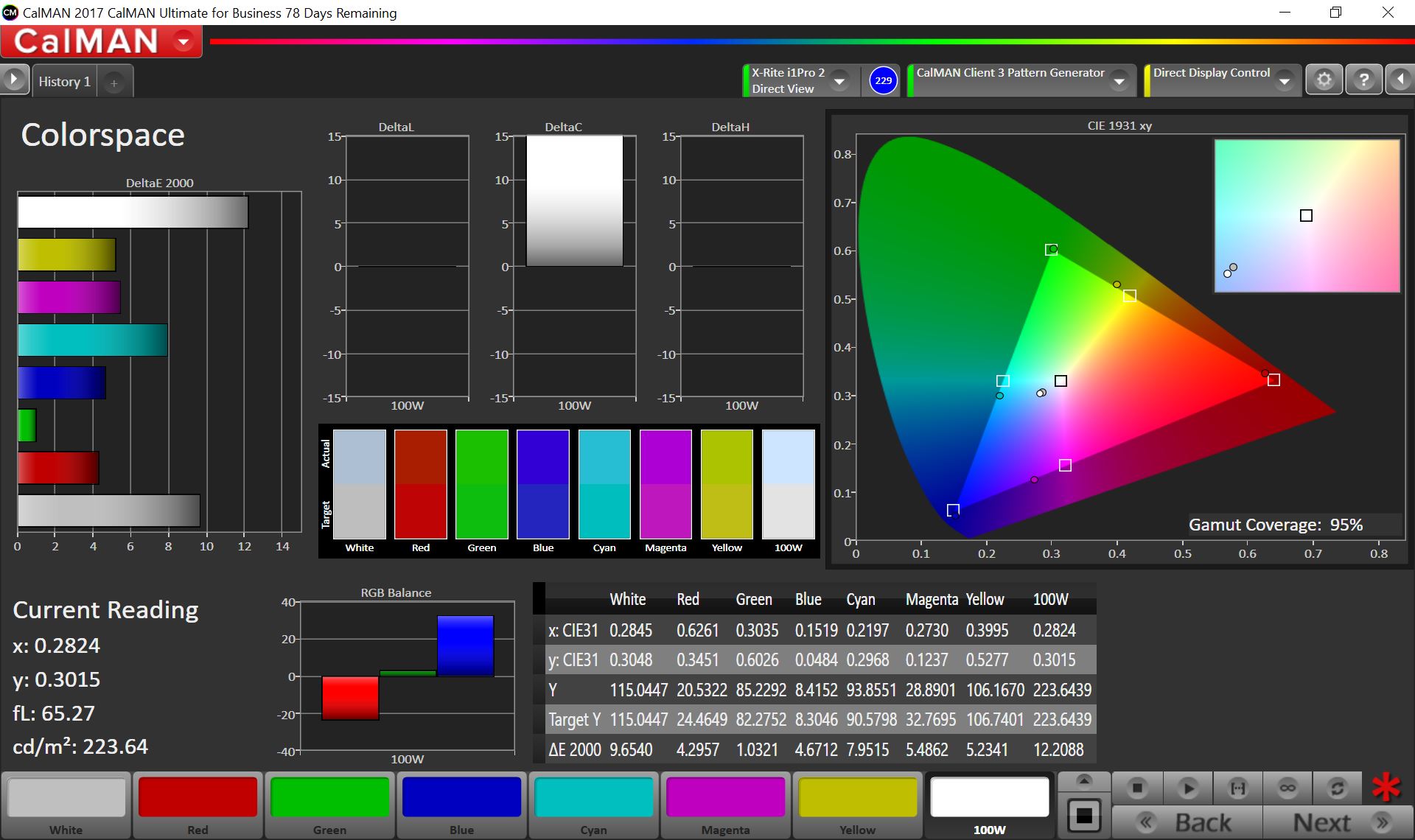Click the red asterisk icon
The height and width of the screenshot is (840, 1415).
1386,788
